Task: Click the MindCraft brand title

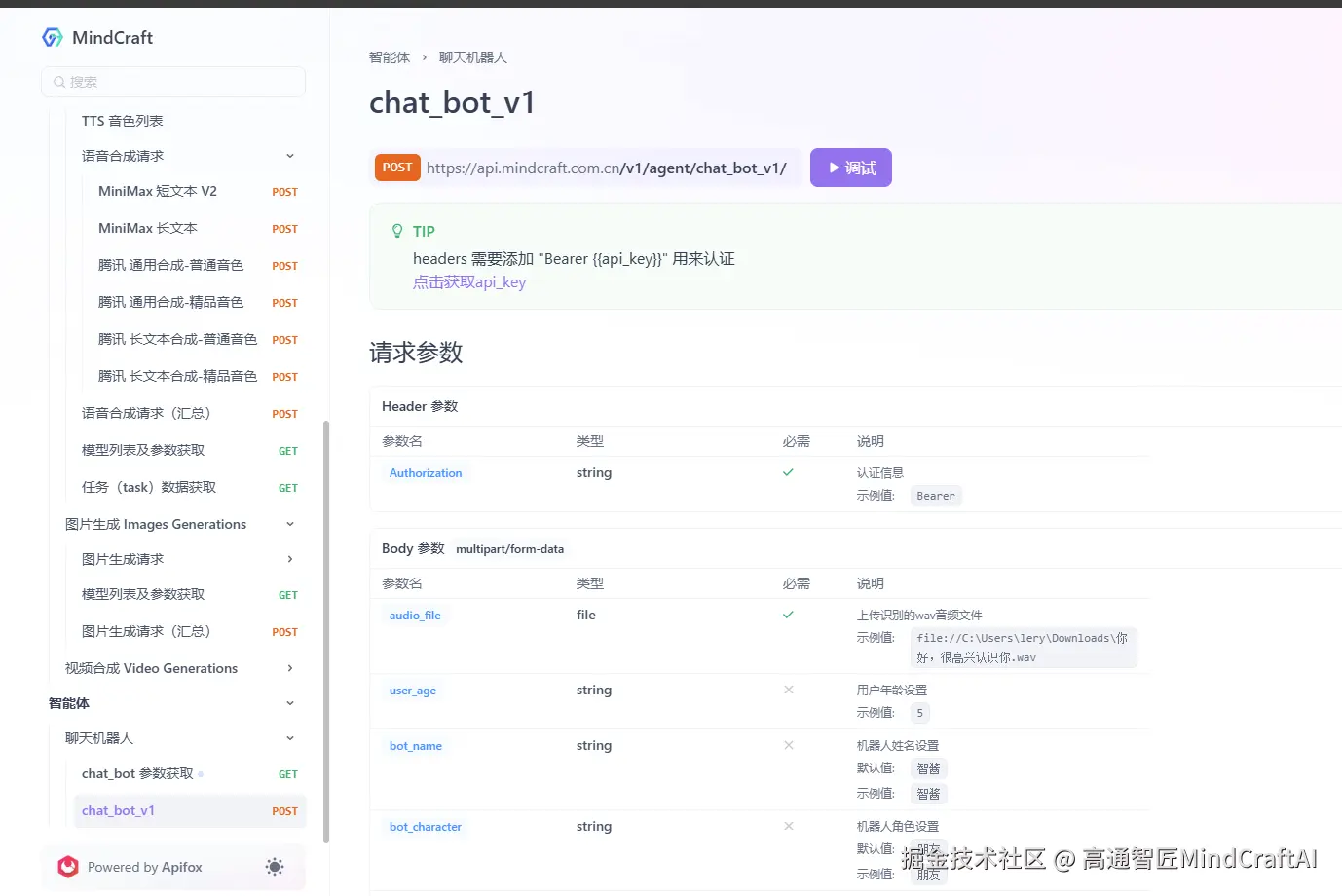Action: tap(113, 37)
